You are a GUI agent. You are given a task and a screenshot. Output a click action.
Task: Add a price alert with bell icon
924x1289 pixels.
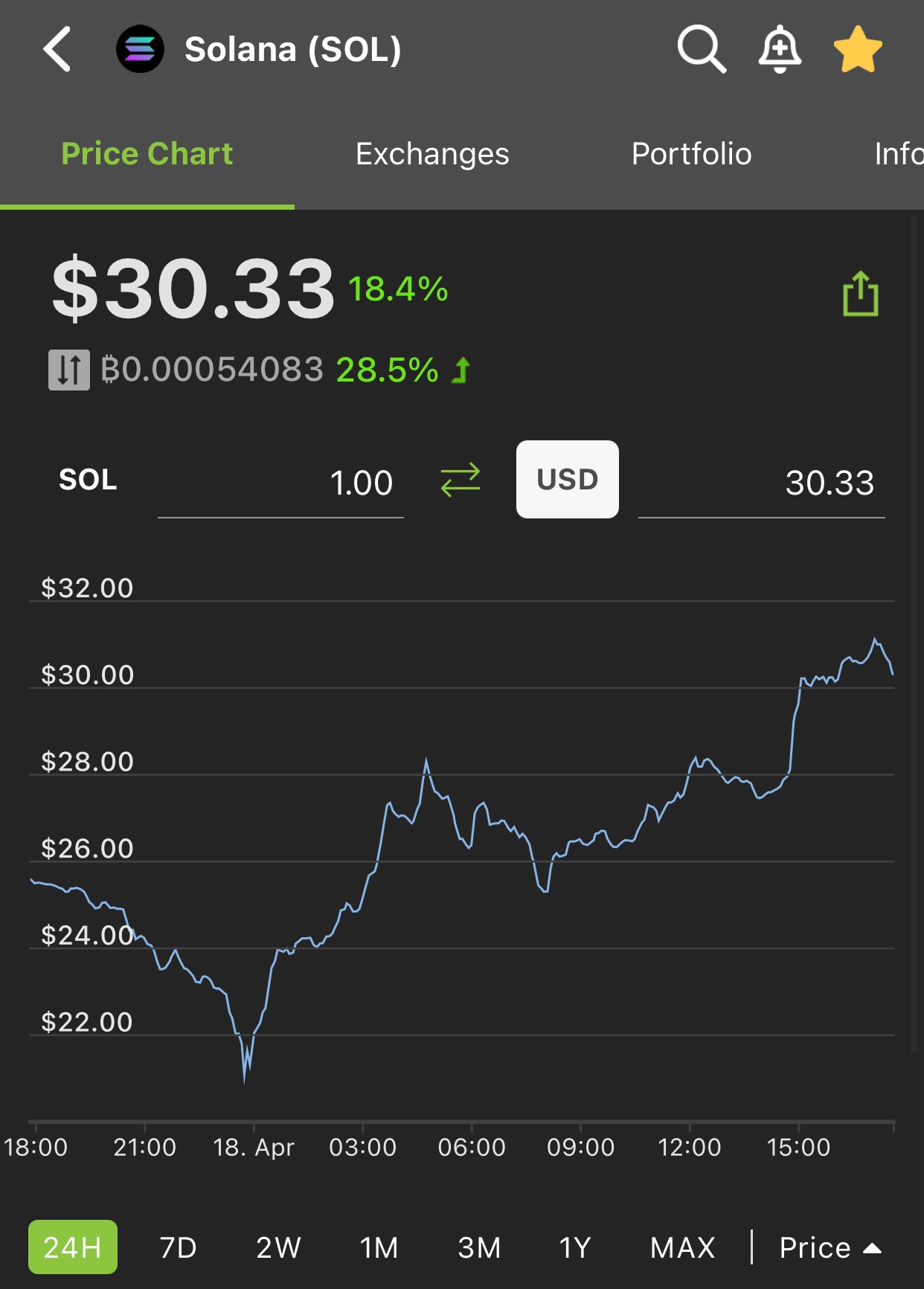[780, 49]
